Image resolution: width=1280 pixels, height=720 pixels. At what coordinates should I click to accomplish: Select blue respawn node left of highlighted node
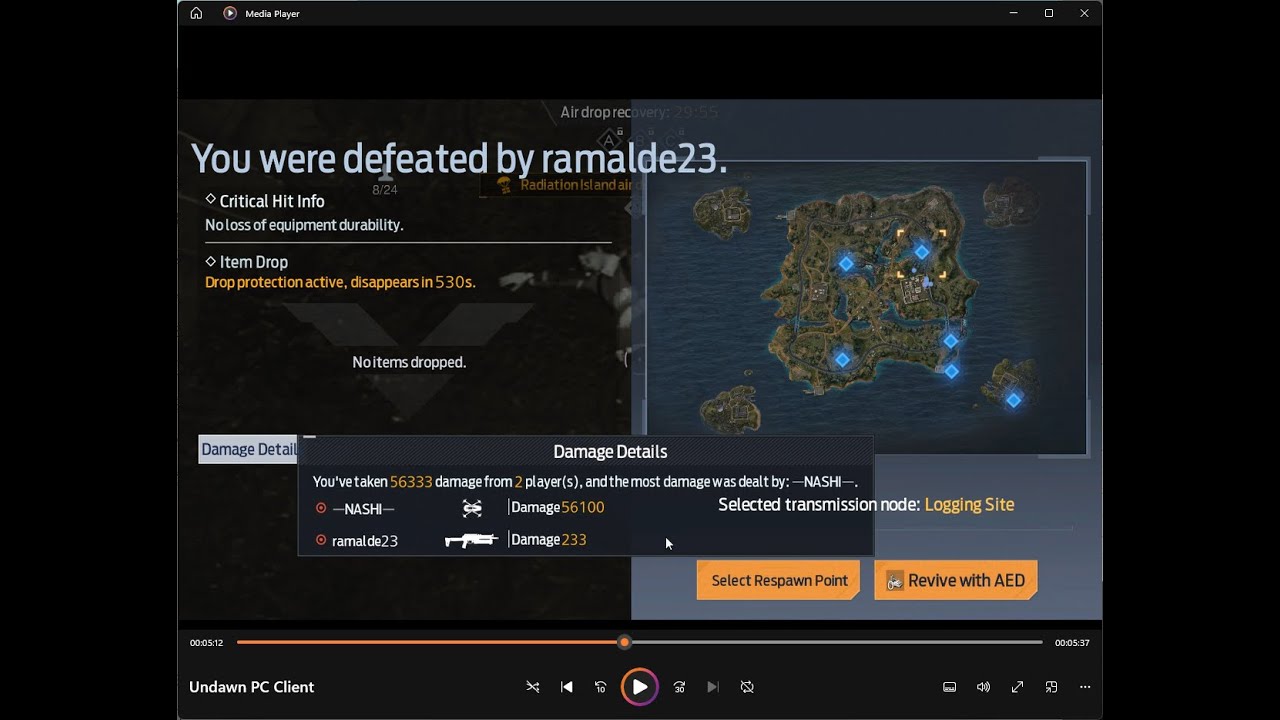(846, 264)
